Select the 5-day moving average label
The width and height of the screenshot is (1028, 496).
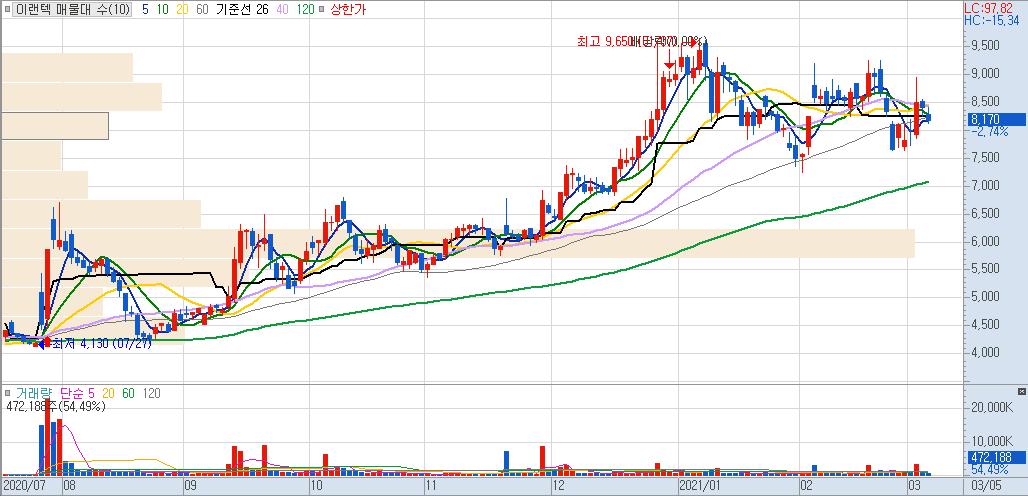(x=146, y=10)
